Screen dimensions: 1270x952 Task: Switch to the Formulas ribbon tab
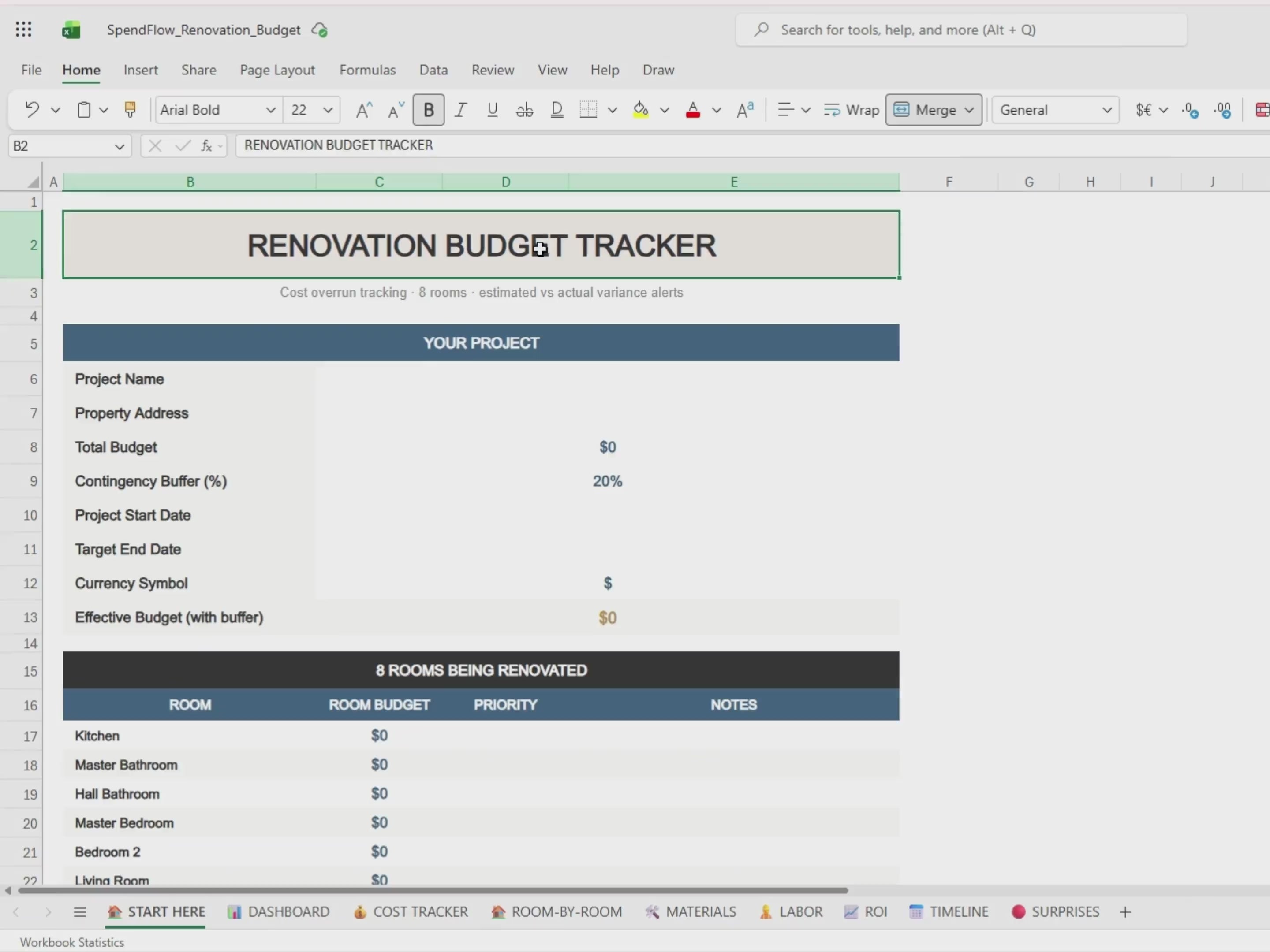pyautogui.click(x=367, y=70)
